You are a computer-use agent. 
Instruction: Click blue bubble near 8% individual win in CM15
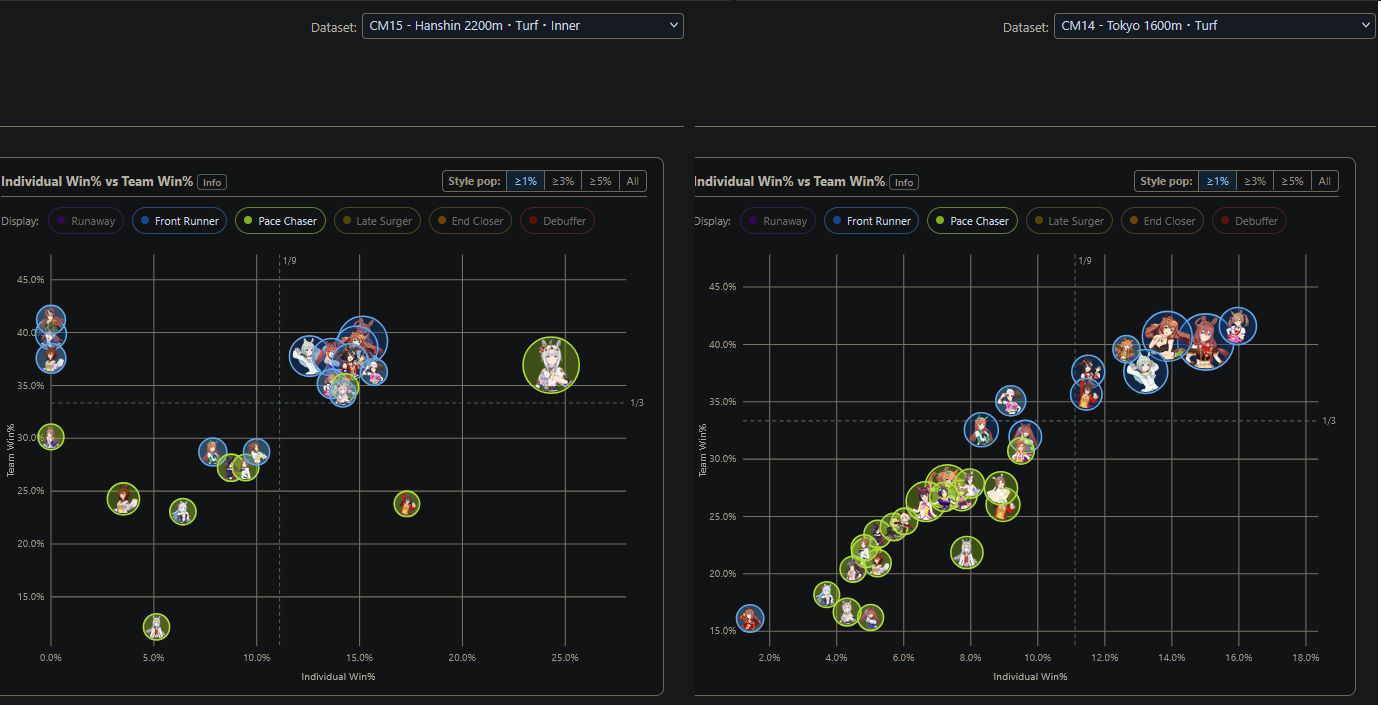click(212, 452)
